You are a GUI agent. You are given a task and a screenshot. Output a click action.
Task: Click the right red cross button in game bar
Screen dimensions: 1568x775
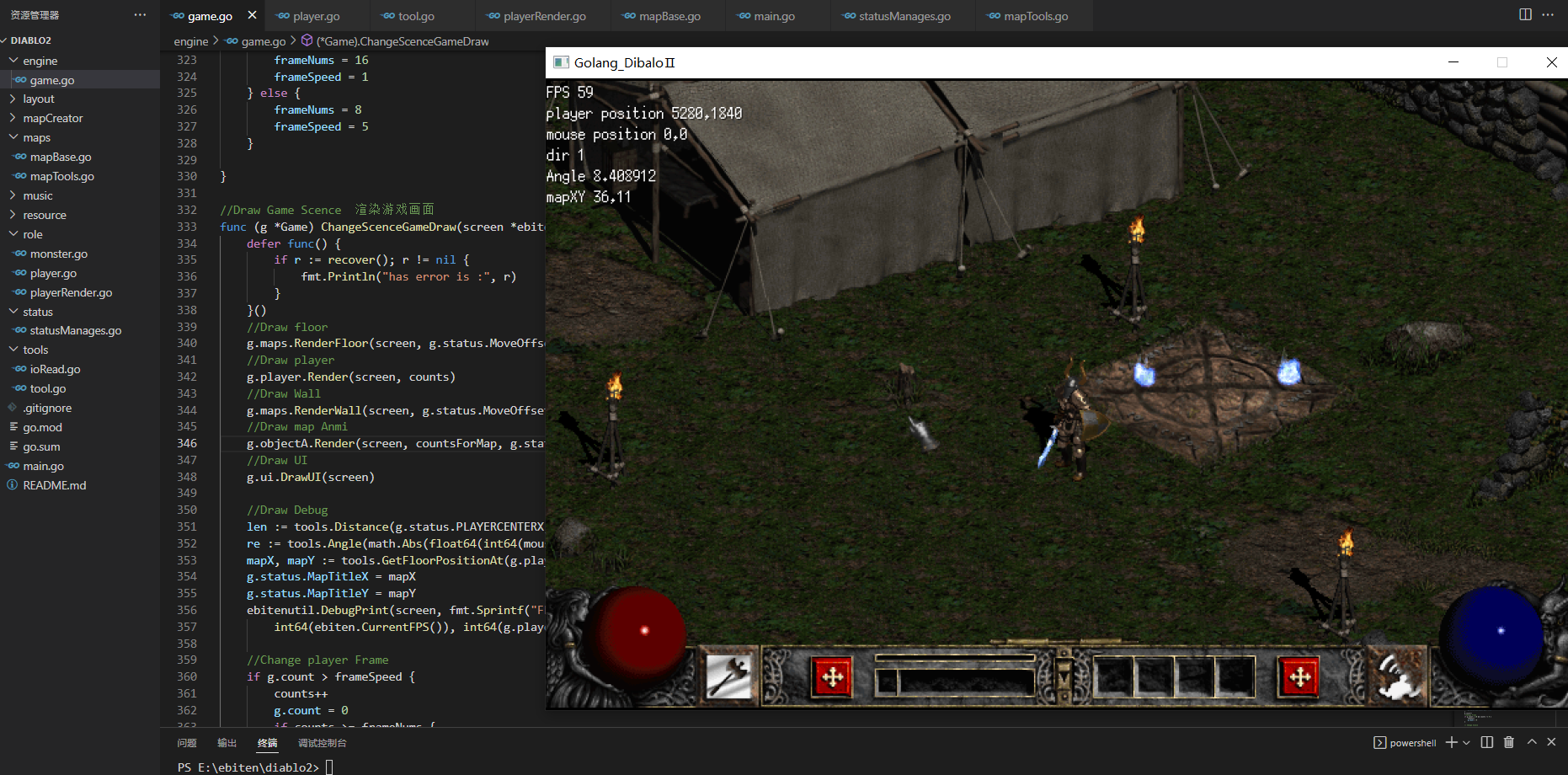1299,677
